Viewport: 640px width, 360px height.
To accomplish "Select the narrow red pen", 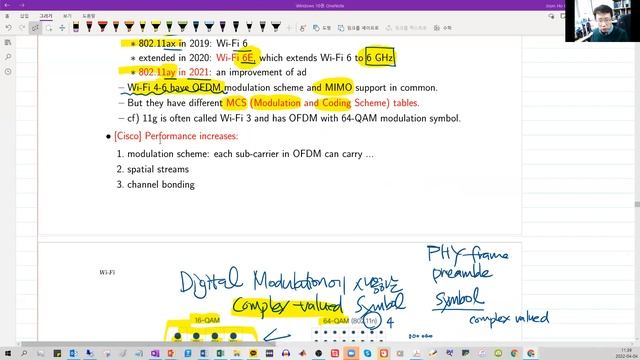I will point(89,27).
